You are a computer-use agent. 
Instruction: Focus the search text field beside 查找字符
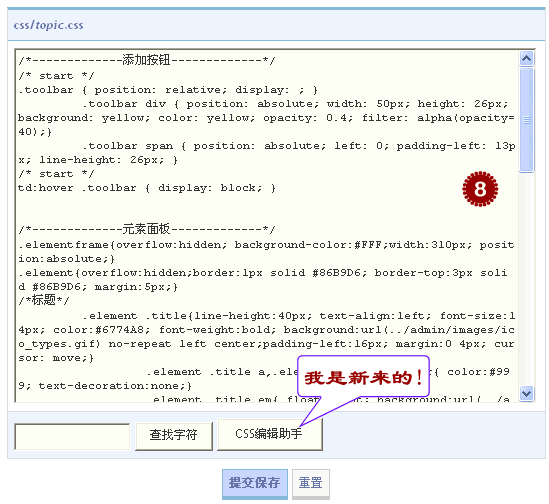coord(72,436)
